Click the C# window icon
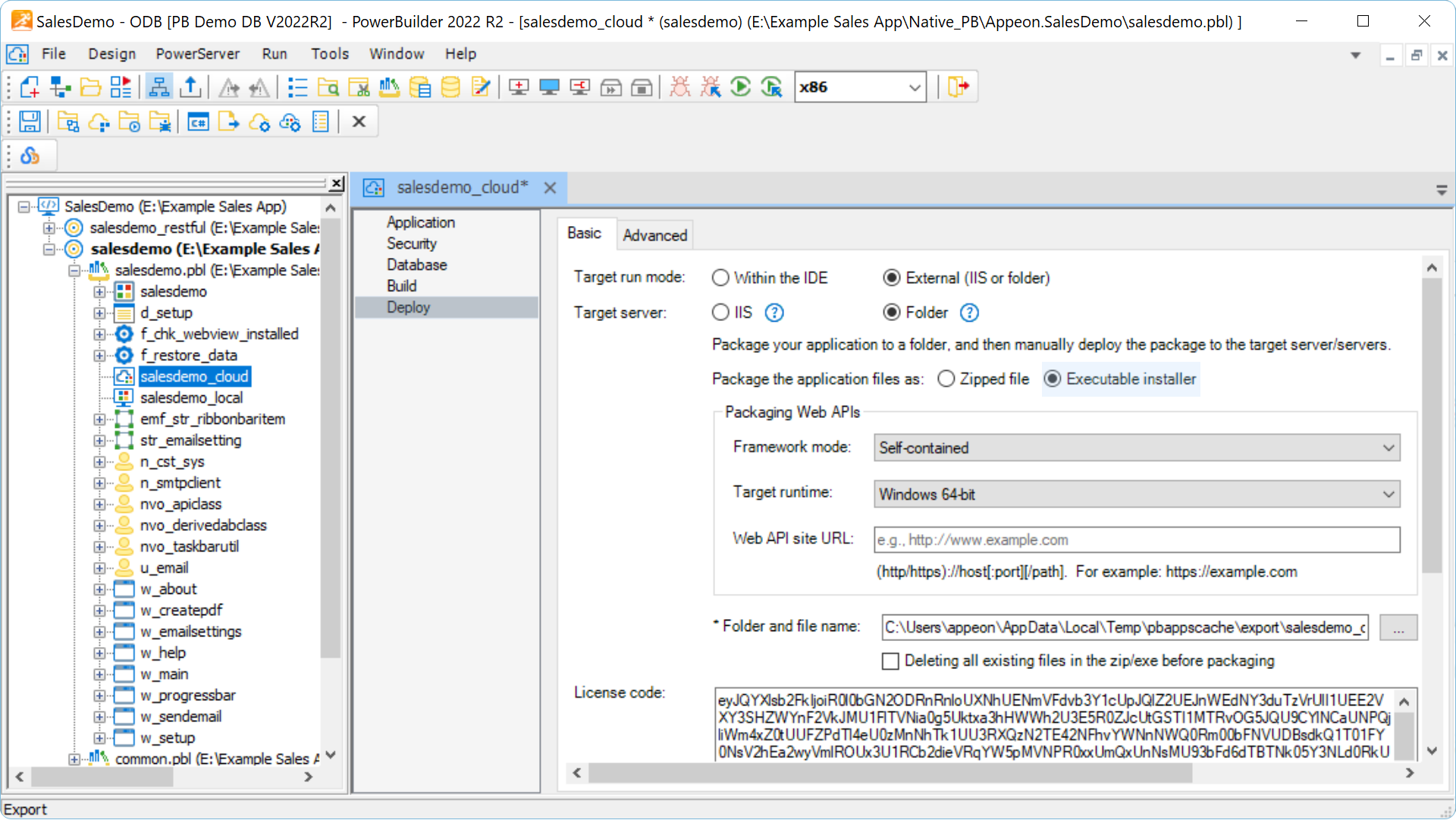This screenshot has width=1456, height=820. (199, 122)
